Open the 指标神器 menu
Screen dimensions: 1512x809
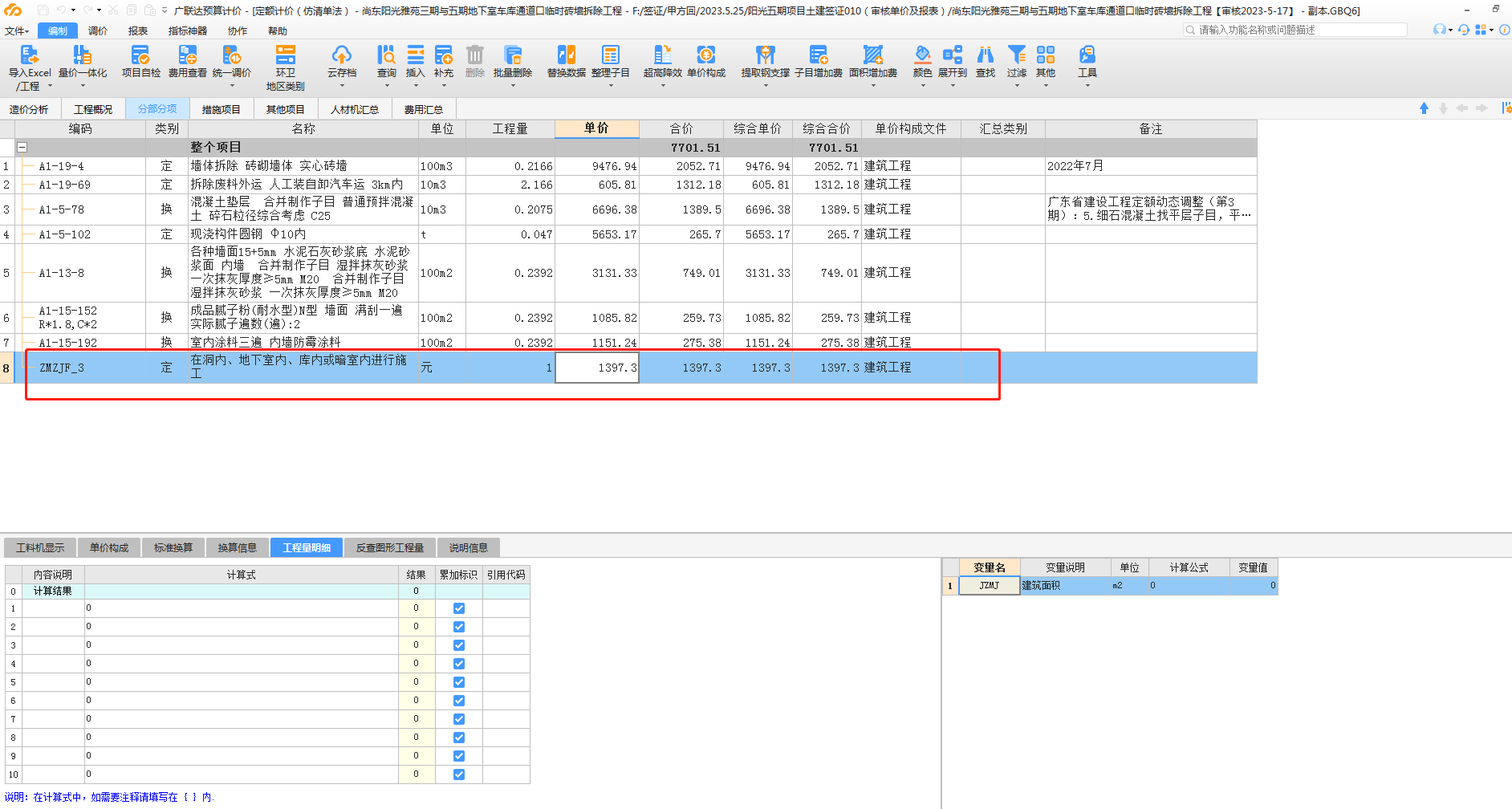tap(188, 30)
